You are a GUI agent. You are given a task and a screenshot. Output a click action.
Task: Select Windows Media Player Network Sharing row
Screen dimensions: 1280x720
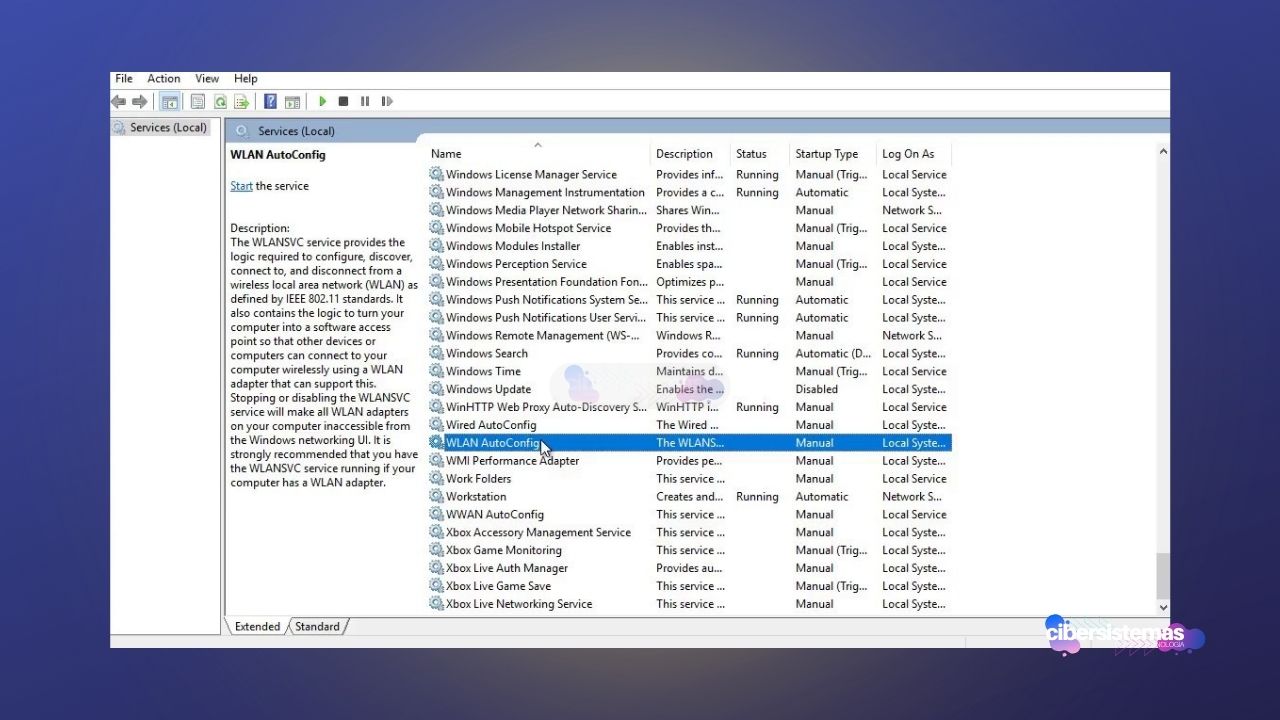pyautogui.click(x=689, y=210)
